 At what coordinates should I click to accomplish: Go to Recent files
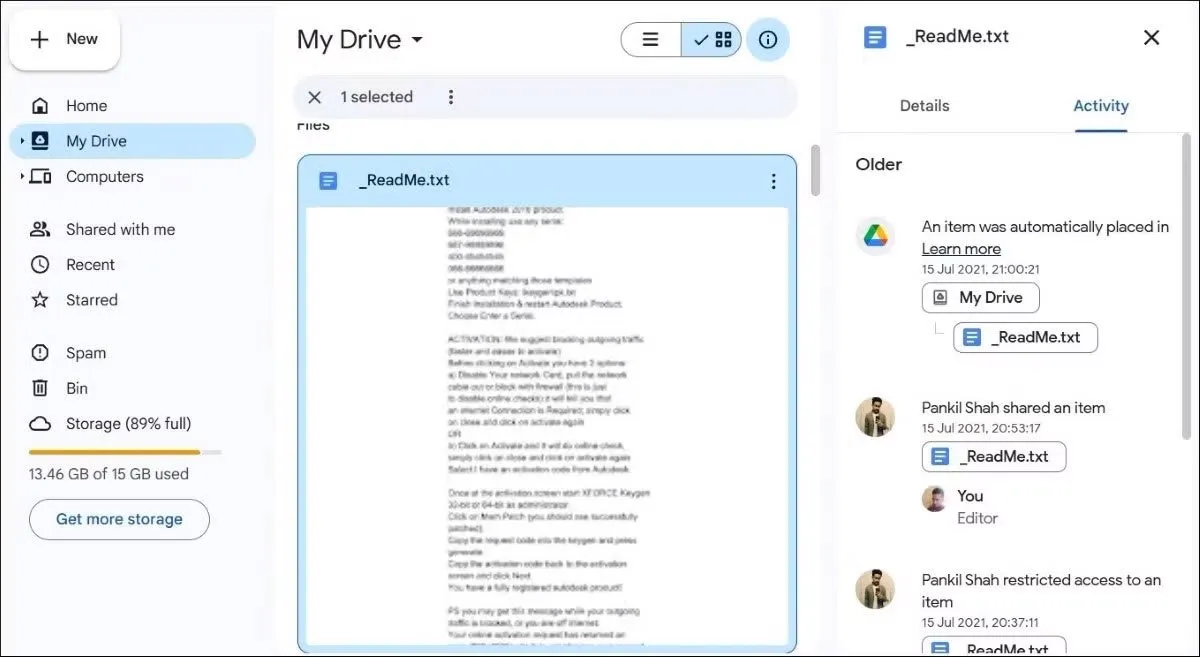click(90, 265)
